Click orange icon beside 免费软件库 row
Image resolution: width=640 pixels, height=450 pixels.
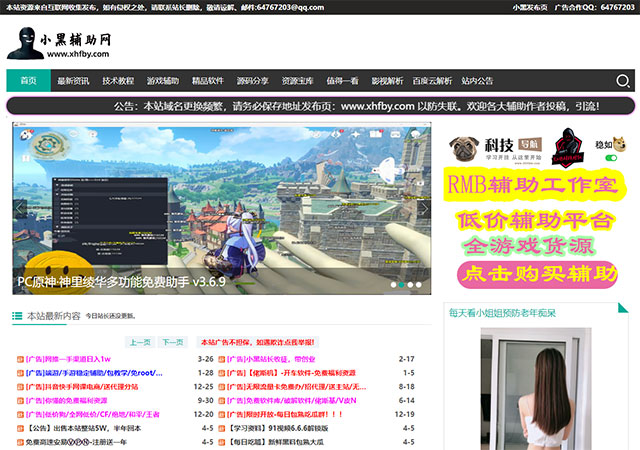coord(222,401)
